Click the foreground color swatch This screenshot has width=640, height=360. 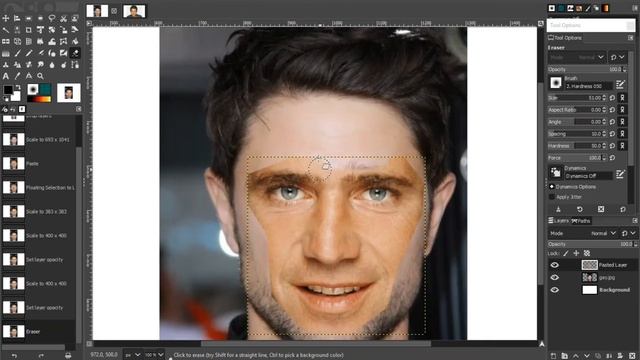coord(8,90)
